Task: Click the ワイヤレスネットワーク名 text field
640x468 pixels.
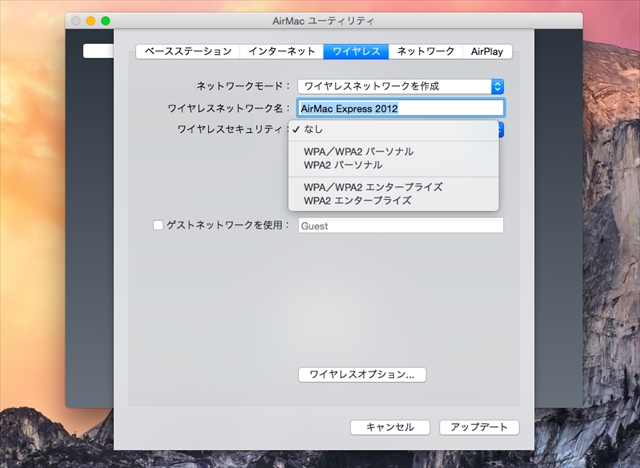Action: pos(401,109)
